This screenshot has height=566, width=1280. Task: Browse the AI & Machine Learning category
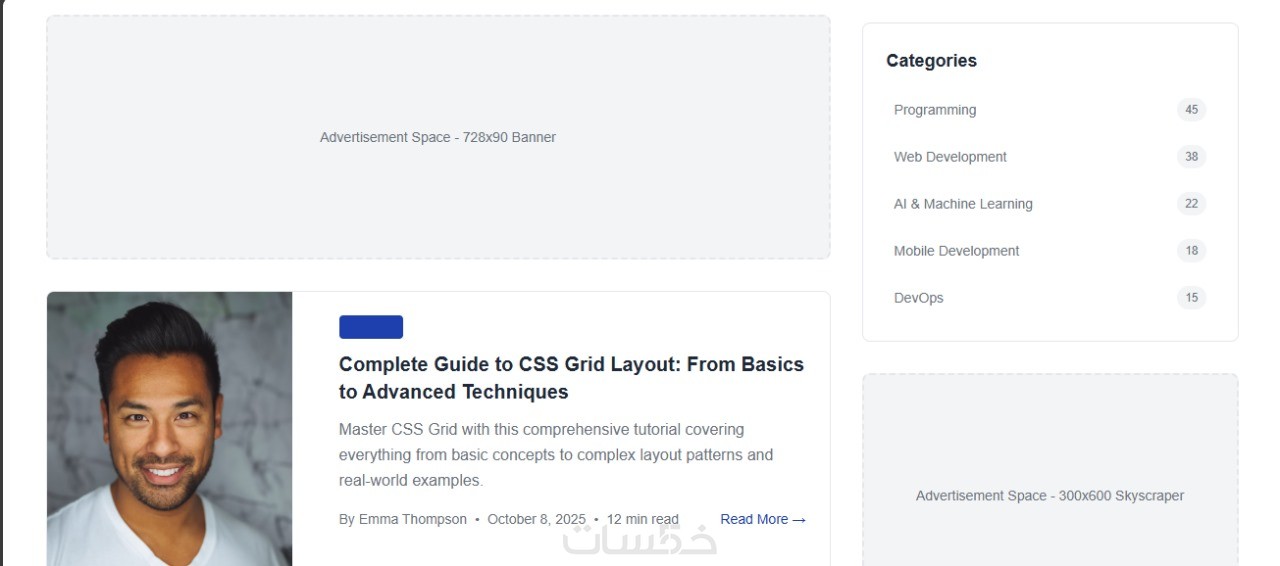[x=963, y=204]
